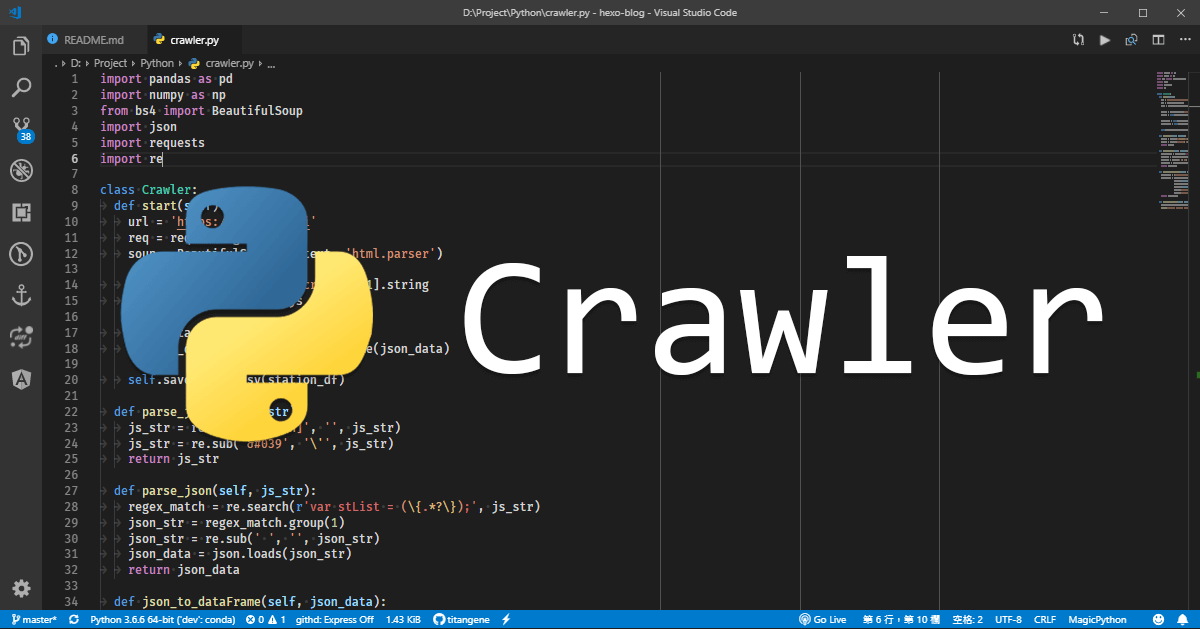Click the feedback smiley icon

(x=1156, y=620)
